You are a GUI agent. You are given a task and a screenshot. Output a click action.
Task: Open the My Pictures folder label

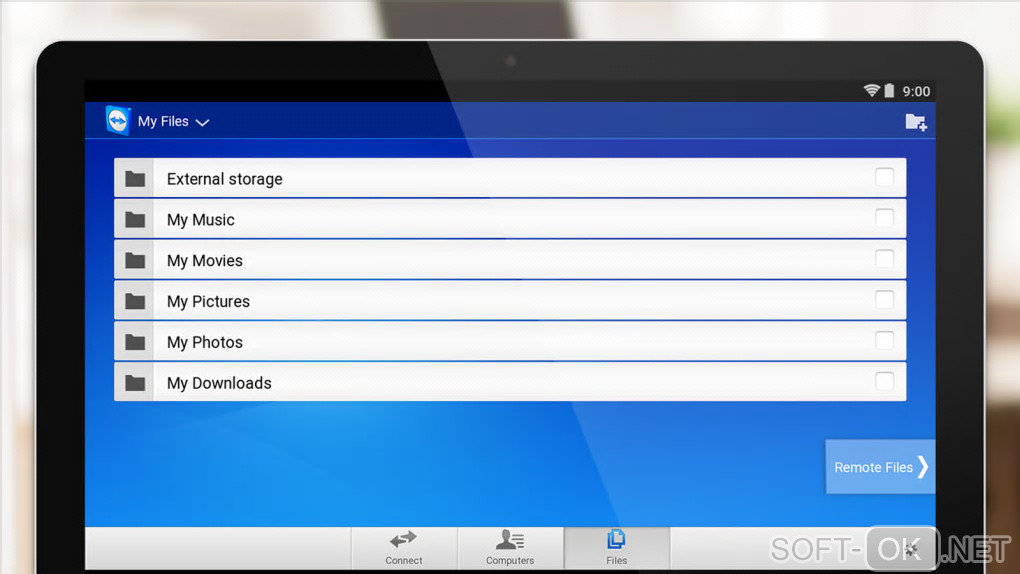pyautogui.click(x=208, y=302)
